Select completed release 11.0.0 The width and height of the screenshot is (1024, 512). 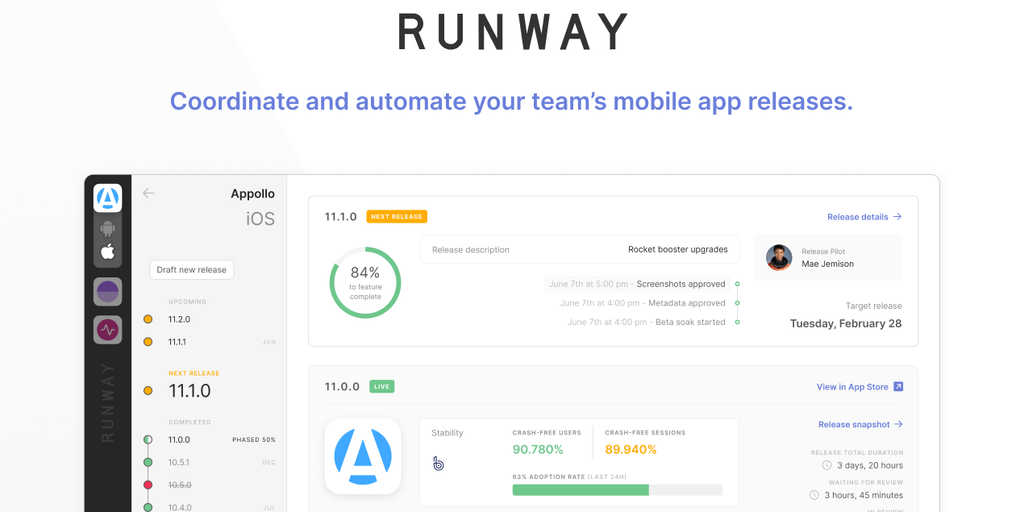pyautogui.click(x=179, y=440)
